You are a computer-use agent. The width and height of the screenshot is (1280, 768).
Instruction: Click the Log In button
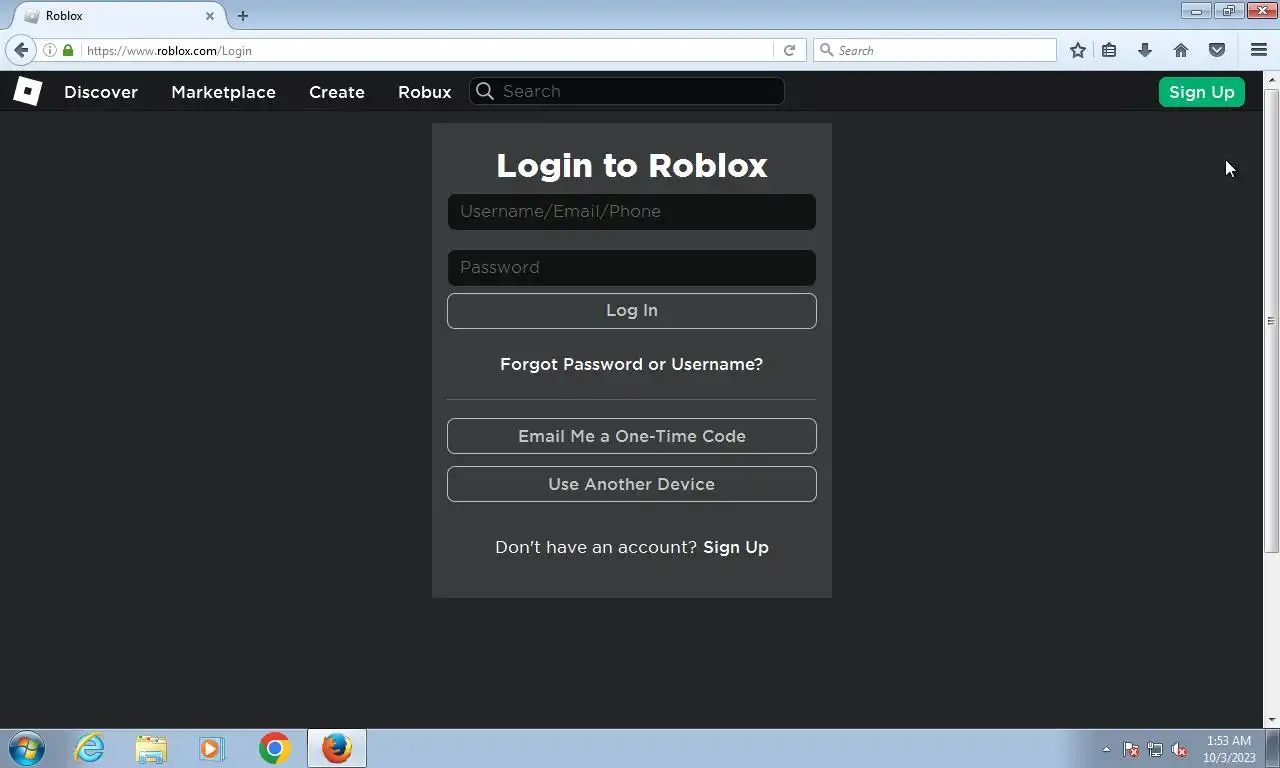(632, 311)
